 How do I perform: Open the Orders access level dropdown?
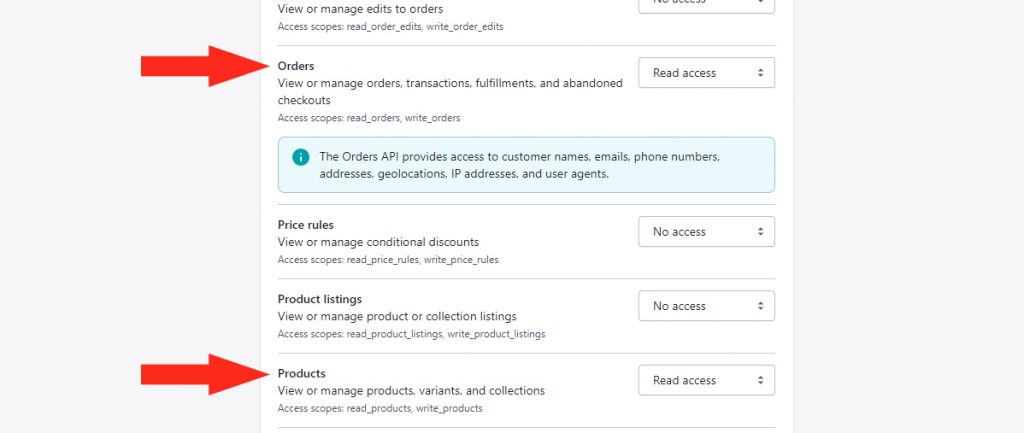coord(707,72)
